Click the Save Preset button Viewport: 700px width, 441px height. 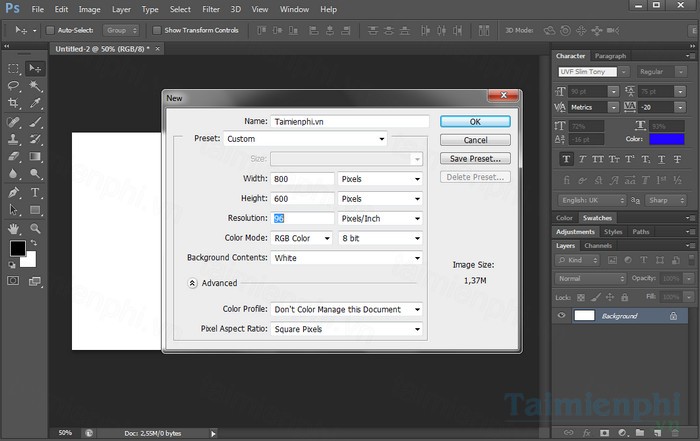[475, 158]
